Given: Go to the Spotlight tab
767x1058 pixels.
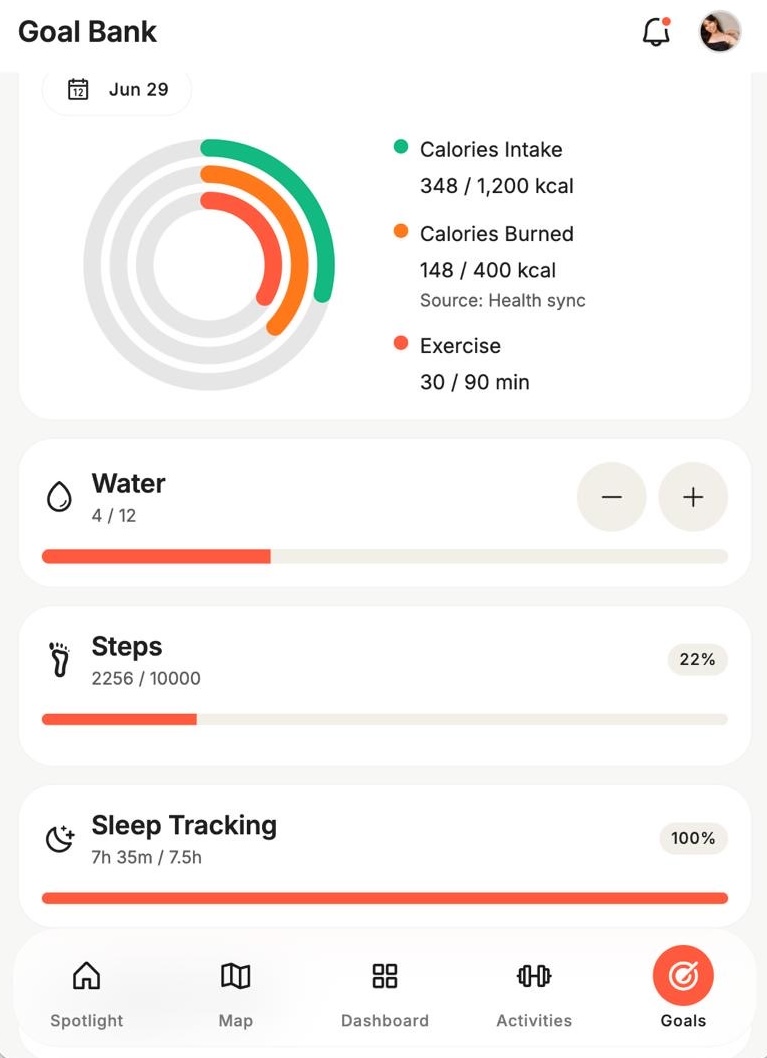Looking at the screenshot, I should click(86, 995).
